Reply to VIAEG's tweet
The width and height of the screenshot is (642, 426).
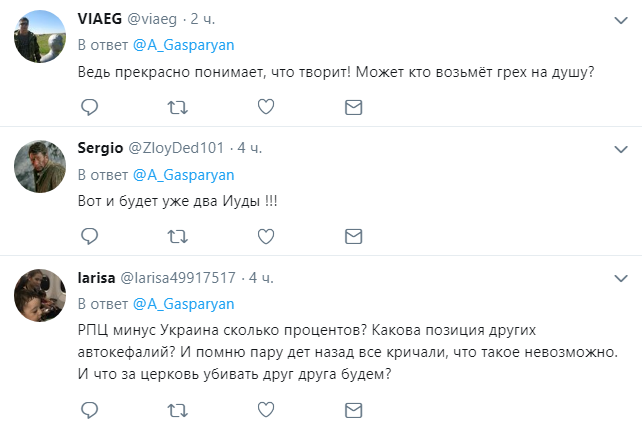pos(89,107)
